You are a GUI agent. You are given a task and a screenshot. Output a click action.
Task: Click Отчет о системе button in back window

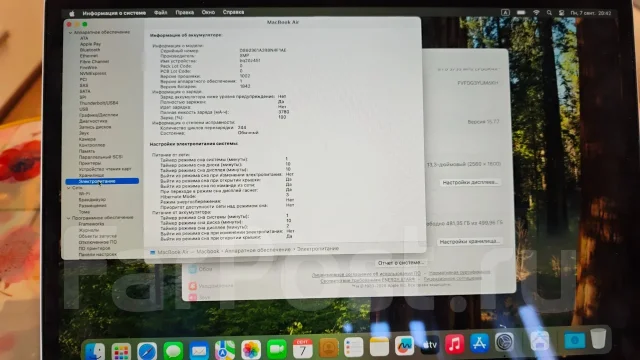coord(400,263)
